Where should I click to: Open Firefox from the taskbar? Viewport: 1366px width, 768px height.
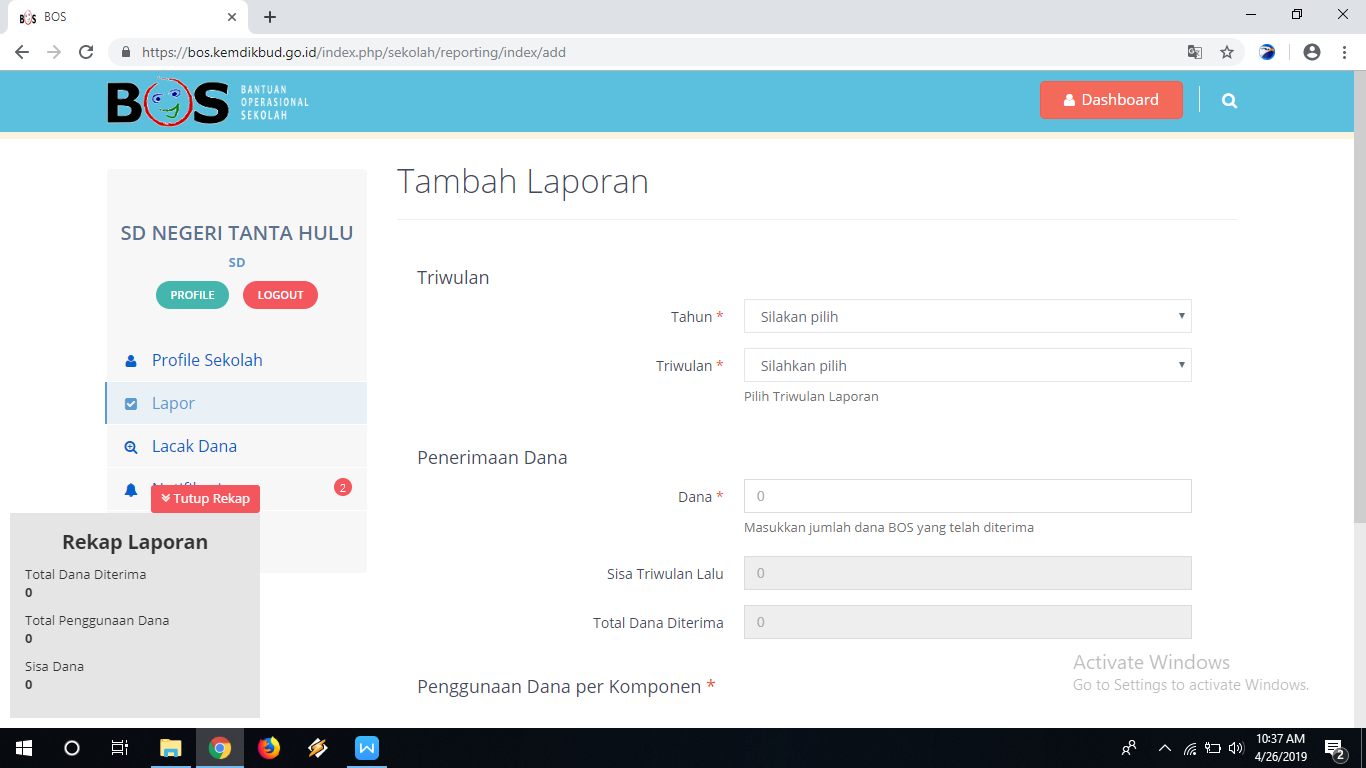tap(269, 747)
